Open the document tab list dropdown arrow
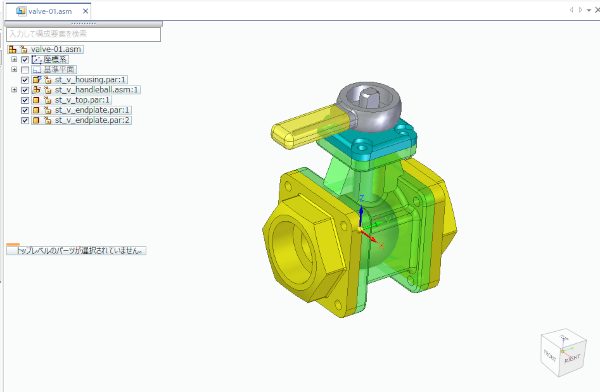 point(589,10)
